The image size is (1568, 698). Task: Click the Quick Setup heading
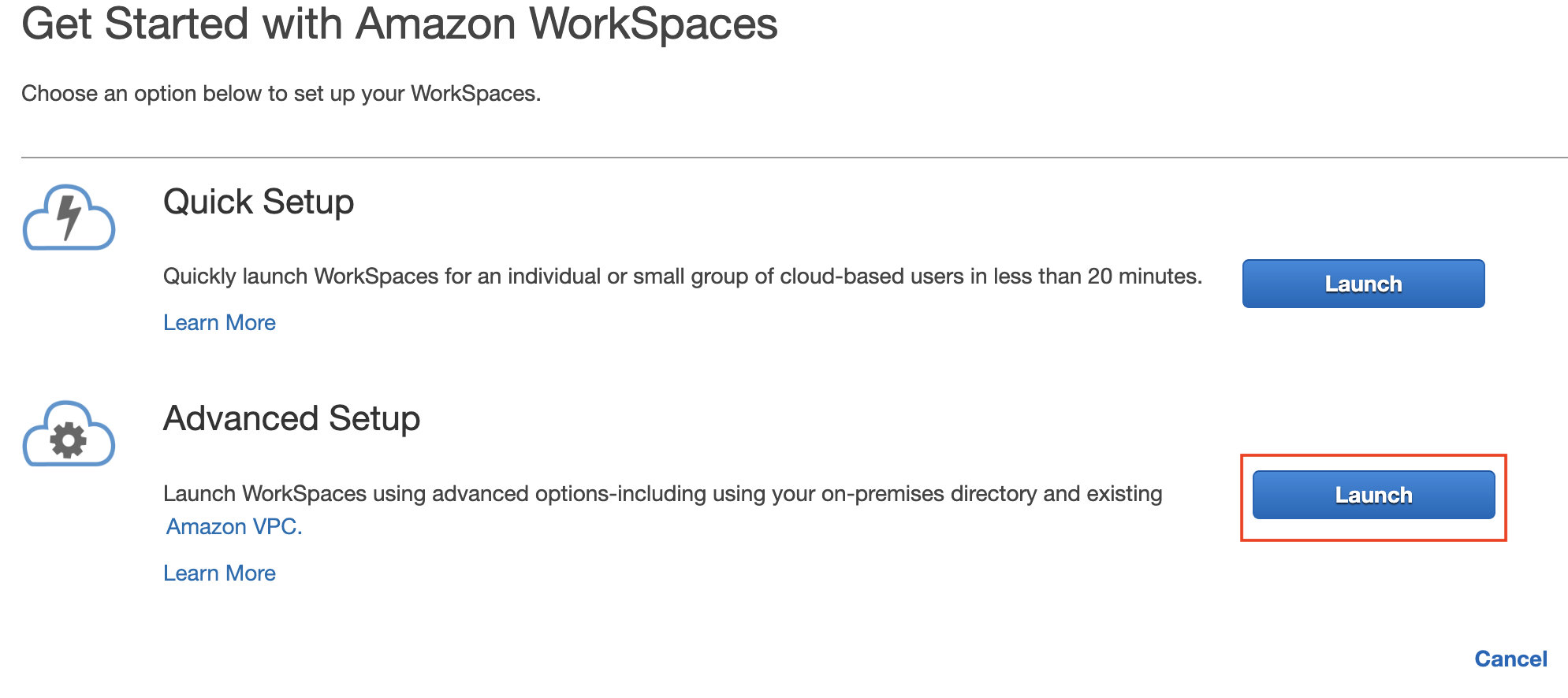259,202
